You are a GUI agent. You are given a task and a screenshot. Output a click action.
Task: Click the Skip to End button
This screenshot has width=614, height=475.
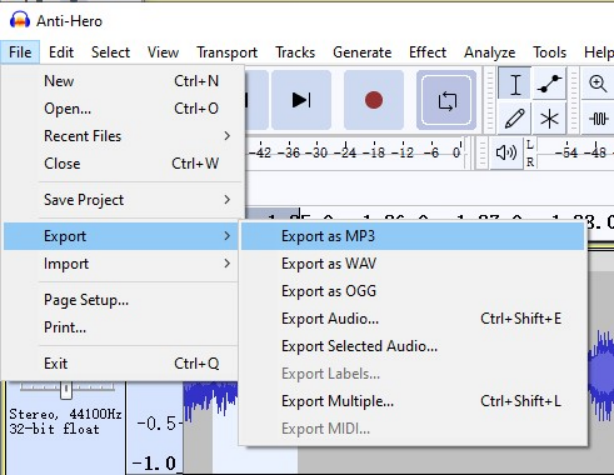click(x=301, y=100)
